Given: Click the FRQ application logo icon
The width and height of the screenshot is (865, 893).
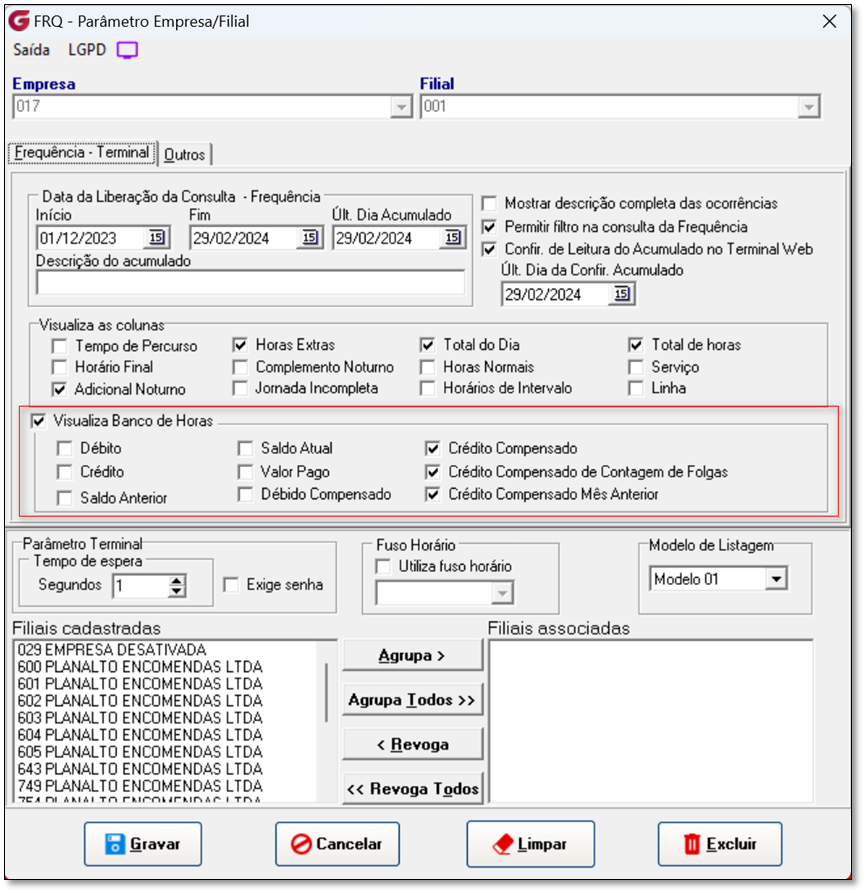Looking at the screenshot, I should (x=19, y=21).
